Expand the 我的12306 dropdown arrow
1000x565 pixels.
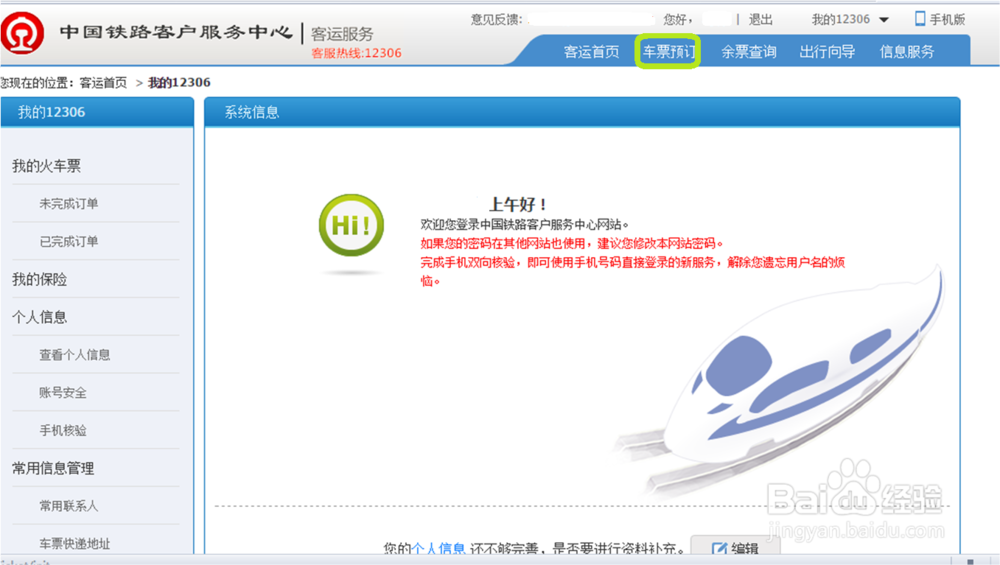pyautogui.click(x=884, y=20)
